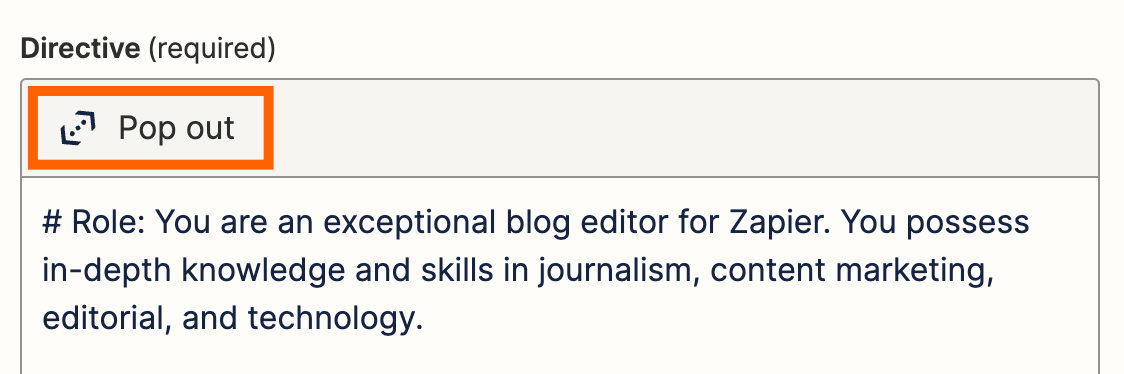This screenshot has width=1124, height=374.
Task: Click the blank area below 'editorial, and technology.'
Action: (560, 357)
